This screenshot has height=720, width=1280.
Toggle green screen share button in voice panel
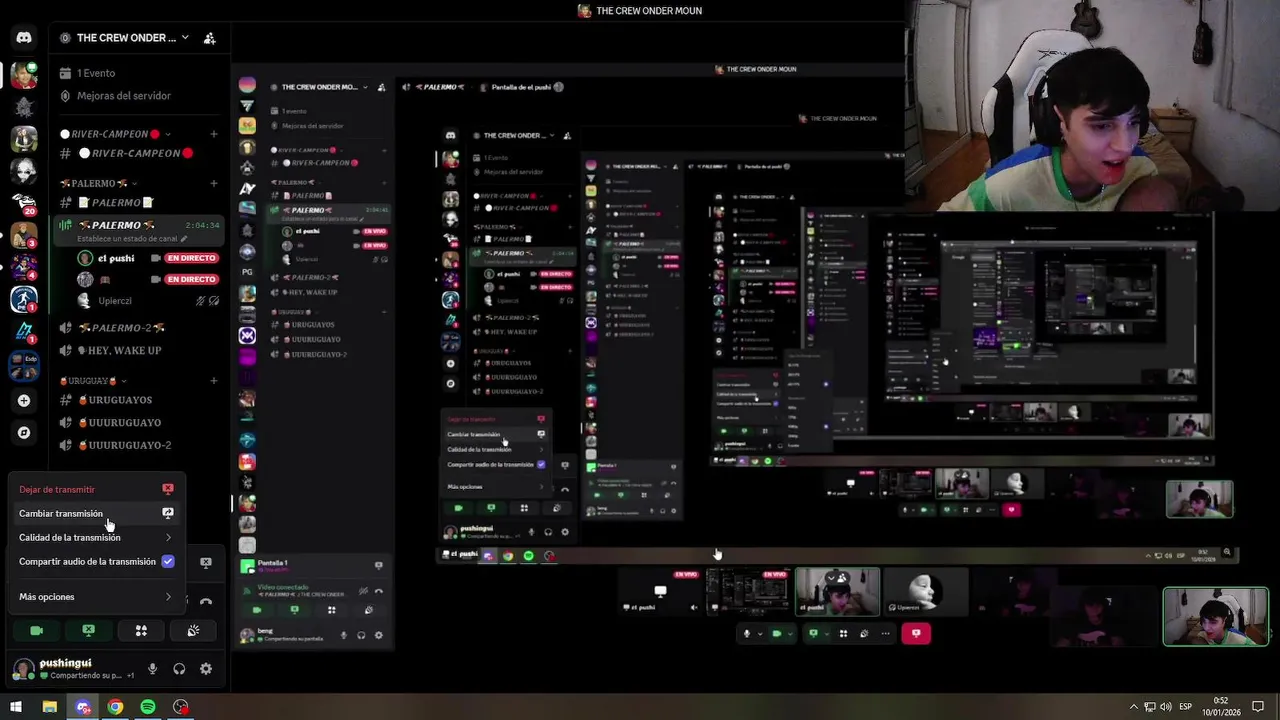89,630
